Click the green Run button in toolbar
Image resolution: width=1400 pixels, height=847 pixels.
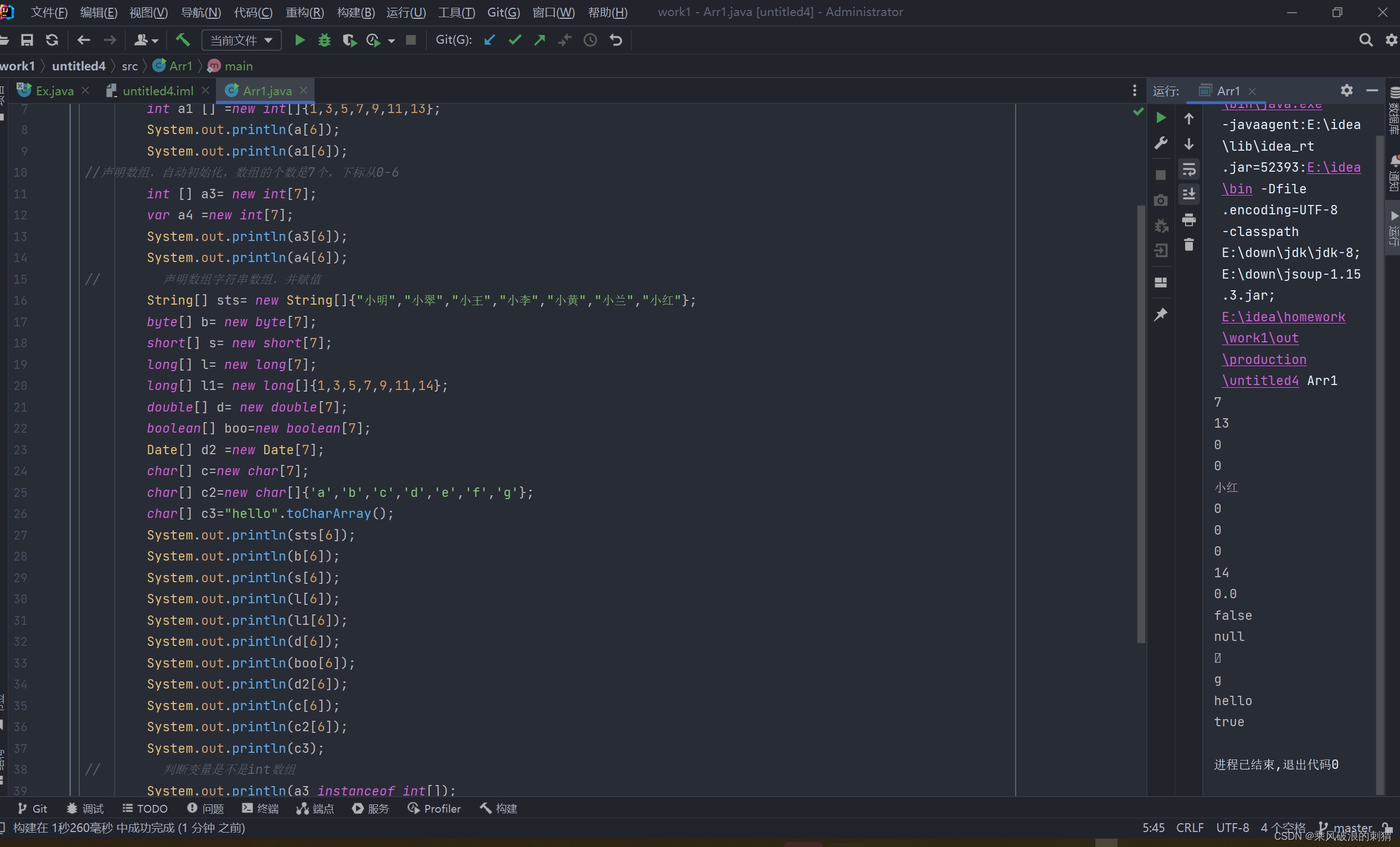coord(300,40)
